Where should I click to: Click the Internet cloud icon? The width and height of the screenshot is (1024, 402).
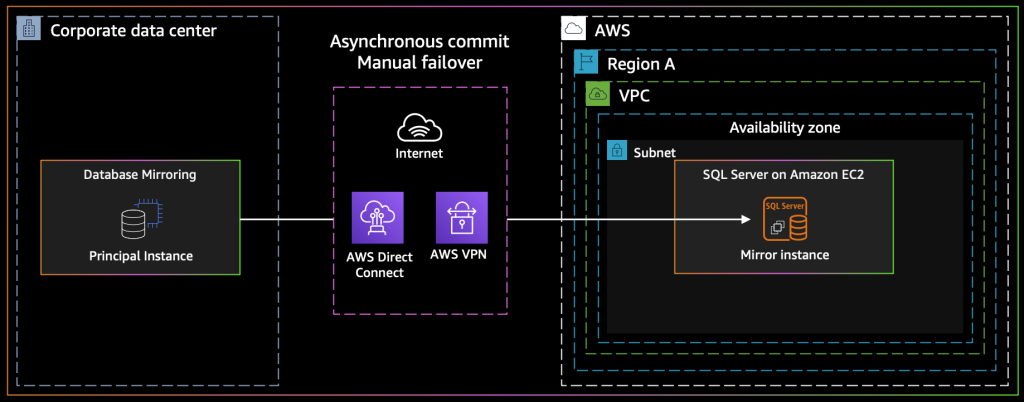(x=419, y=127)
